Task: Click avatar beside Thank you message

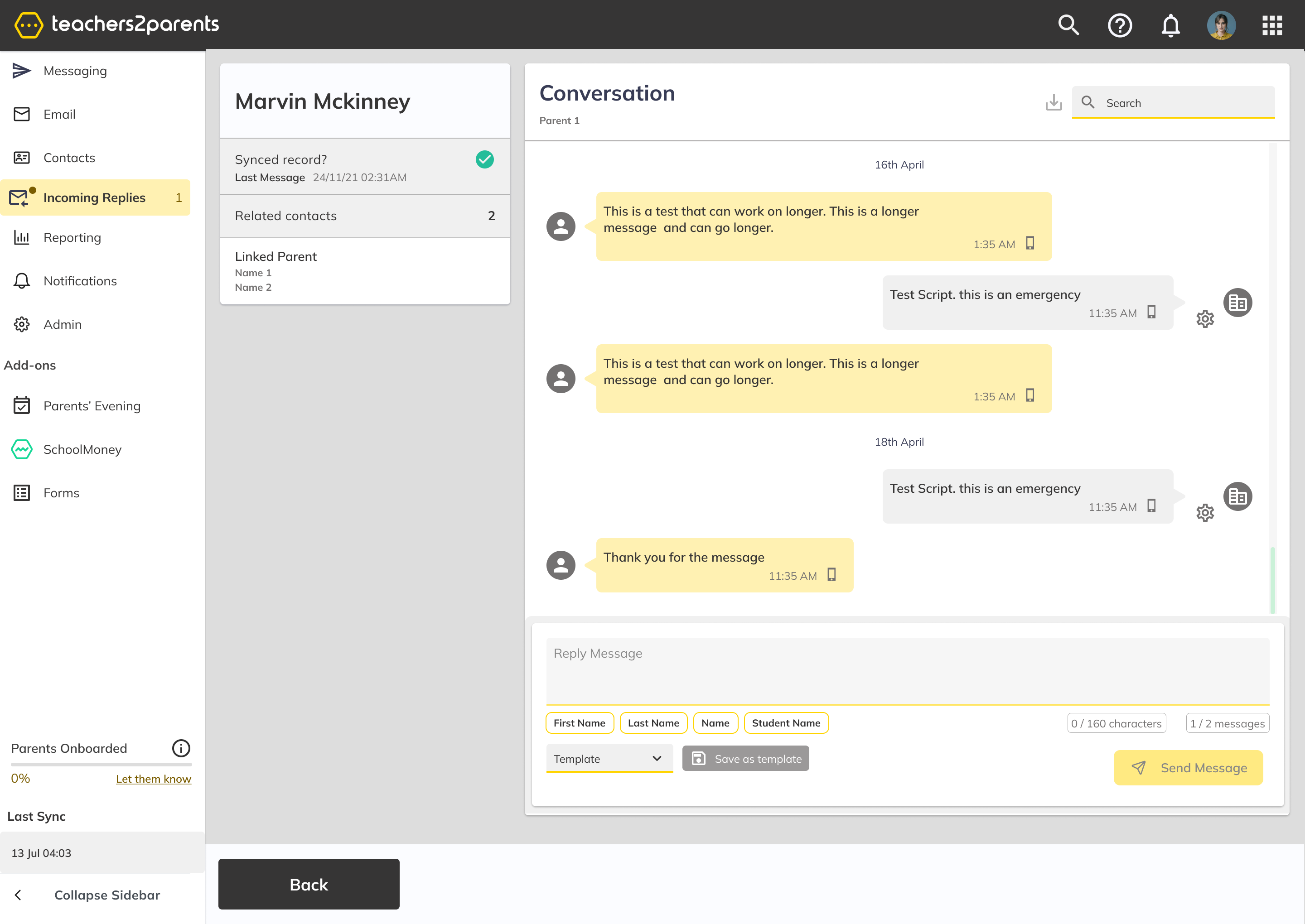Action: click(561, 565)
